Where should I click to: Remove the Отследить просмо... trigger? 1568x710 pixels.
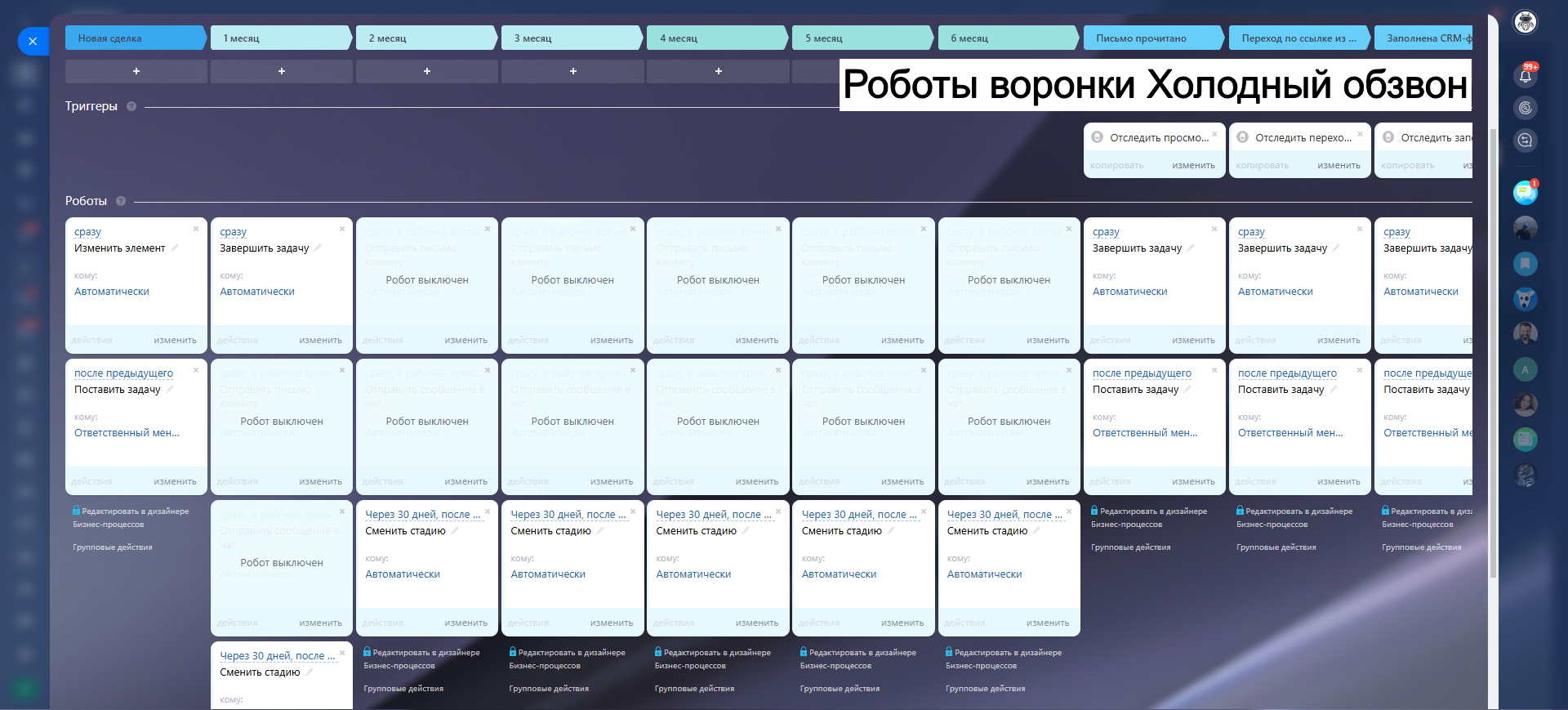click(x=1214, y=134)
